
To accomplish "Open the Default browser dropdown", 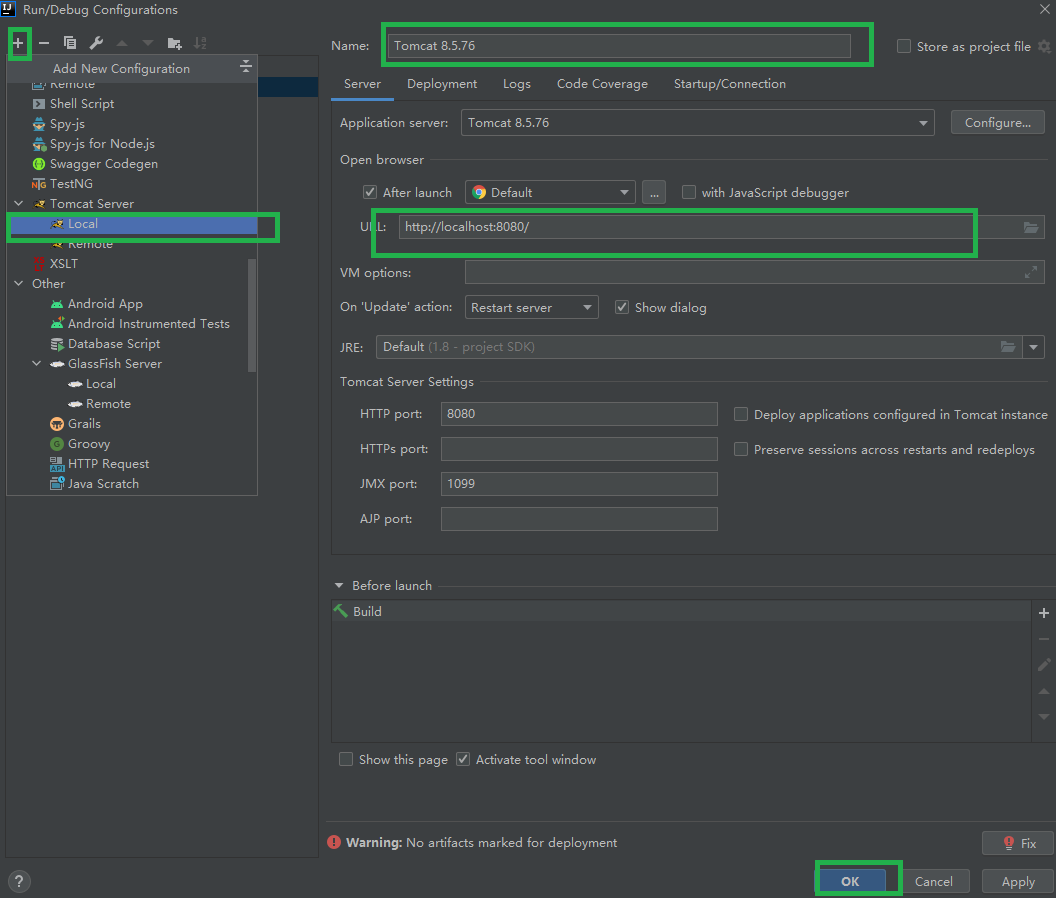I will click(550, 193).
